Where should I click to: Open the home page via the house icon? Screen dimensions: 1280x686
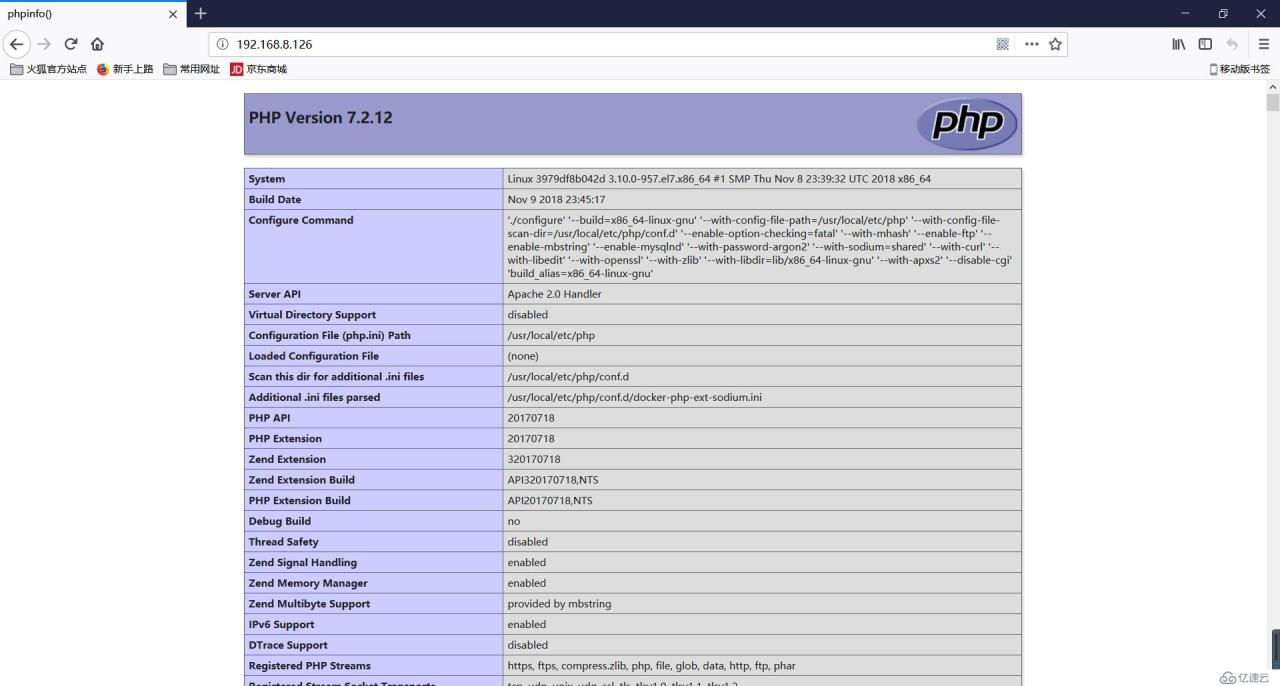[97, 44]
